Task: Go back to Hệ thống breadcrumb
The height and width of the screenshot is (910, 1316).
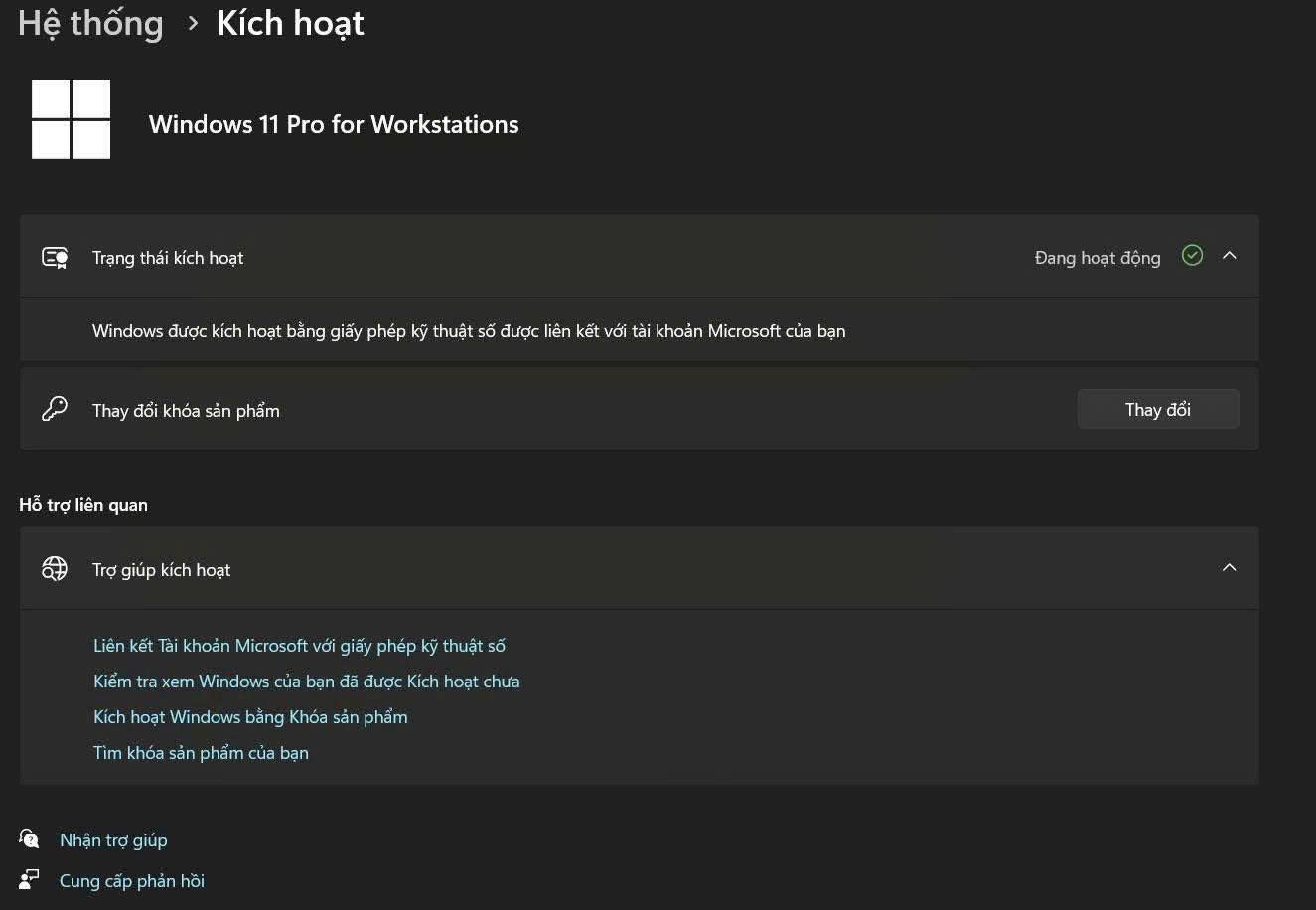Action: point(90,23)
